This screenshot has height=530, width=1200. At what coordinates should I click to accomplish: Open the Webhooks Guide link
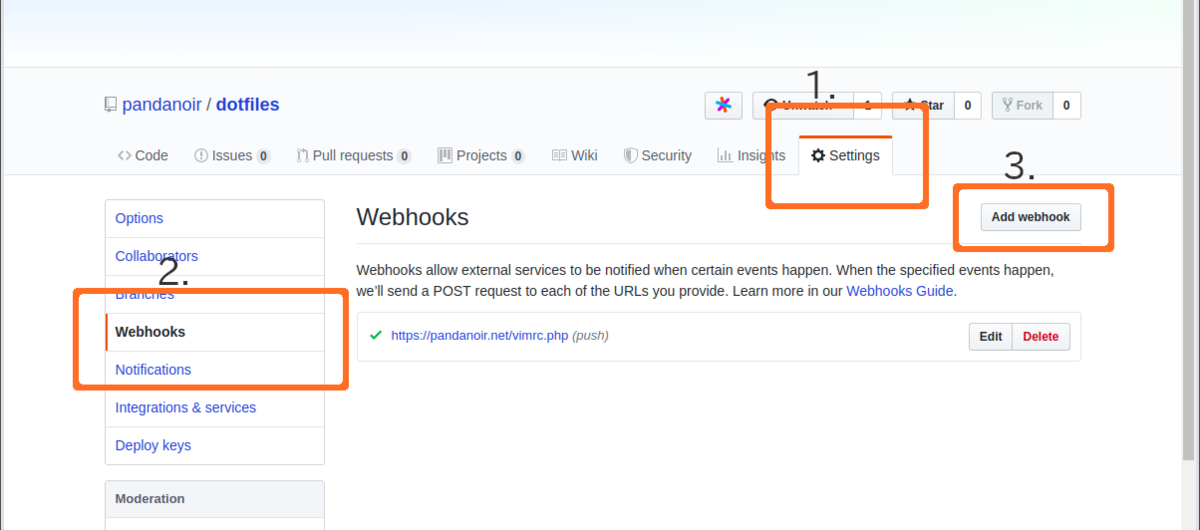pos(900,291)
